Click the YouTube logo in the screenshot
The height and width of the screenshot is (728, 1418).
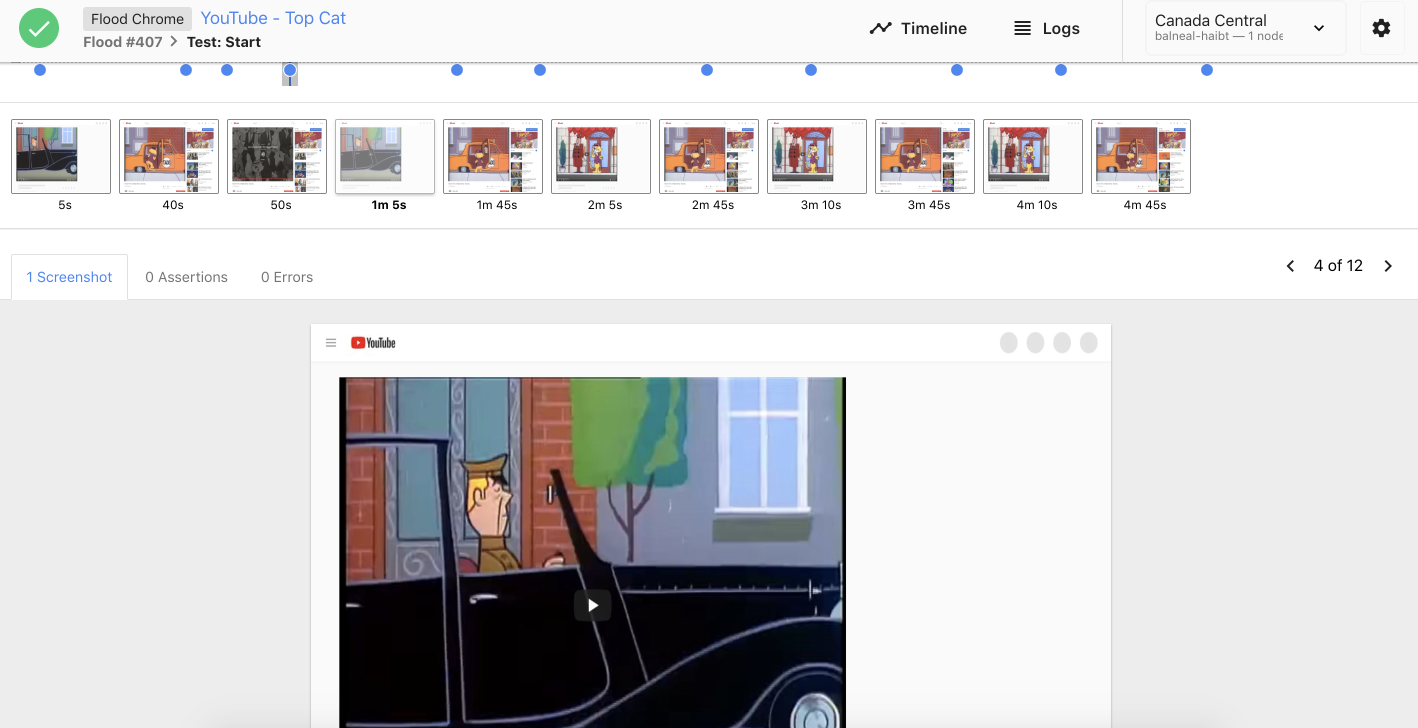373,343
